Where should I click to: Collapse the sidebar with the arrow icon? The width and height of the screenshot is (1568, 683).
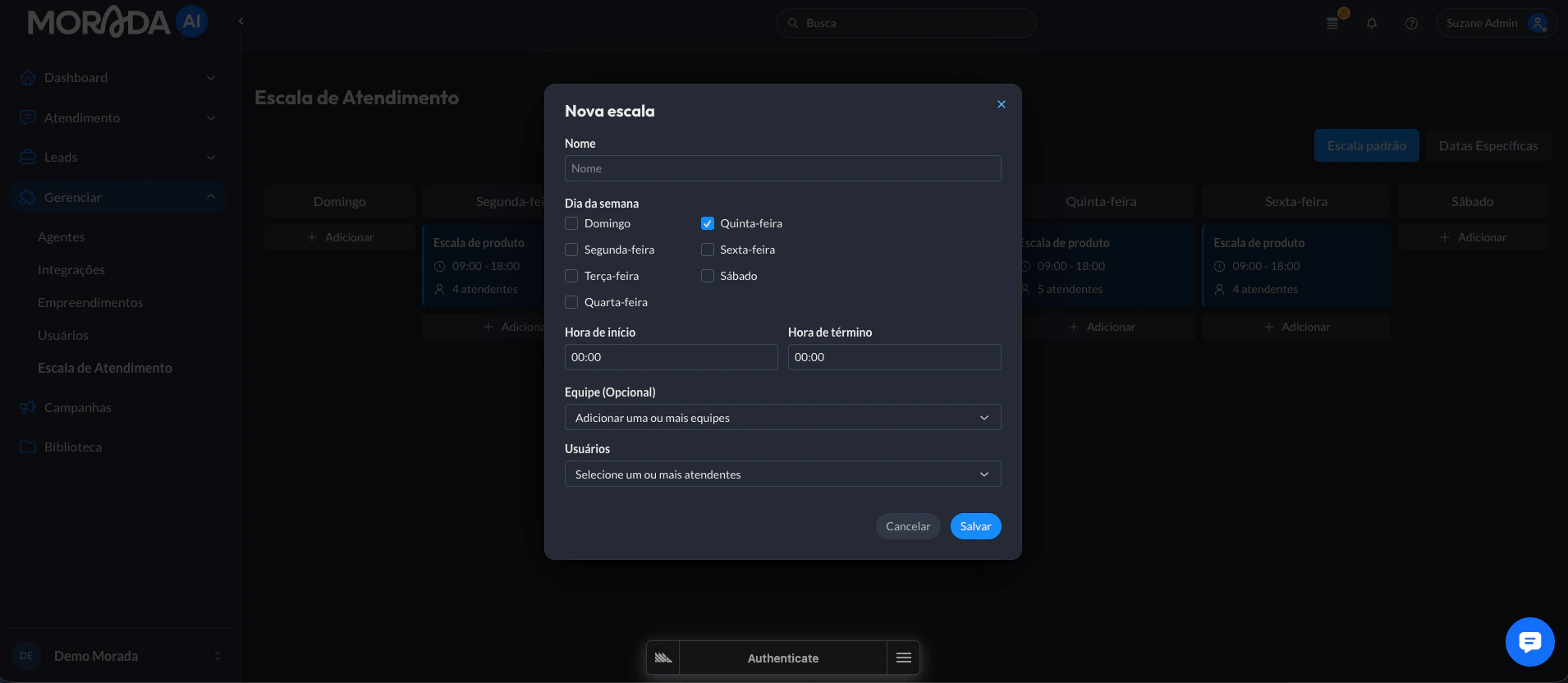(x=241, y=21)
